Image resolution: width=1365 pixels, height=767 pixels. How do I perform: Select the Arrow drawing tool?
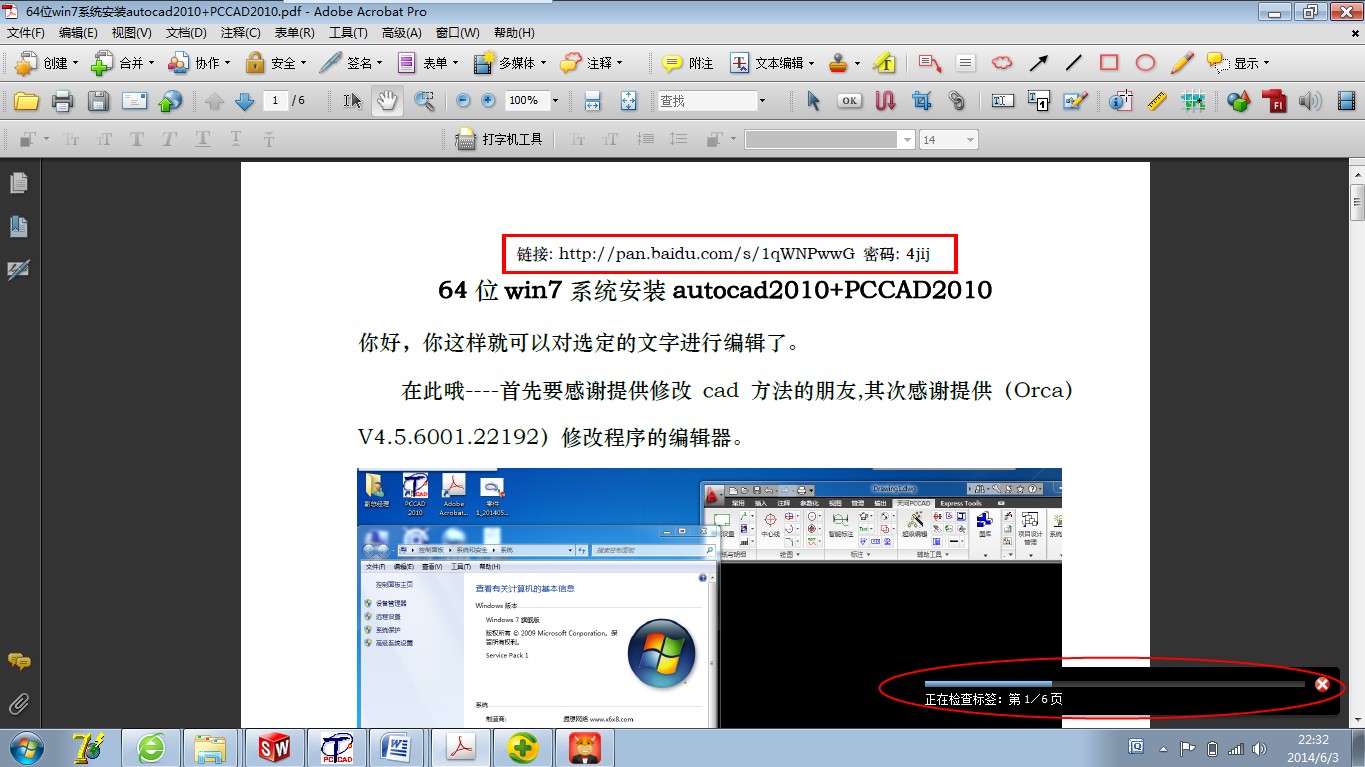pos(1039,63)
